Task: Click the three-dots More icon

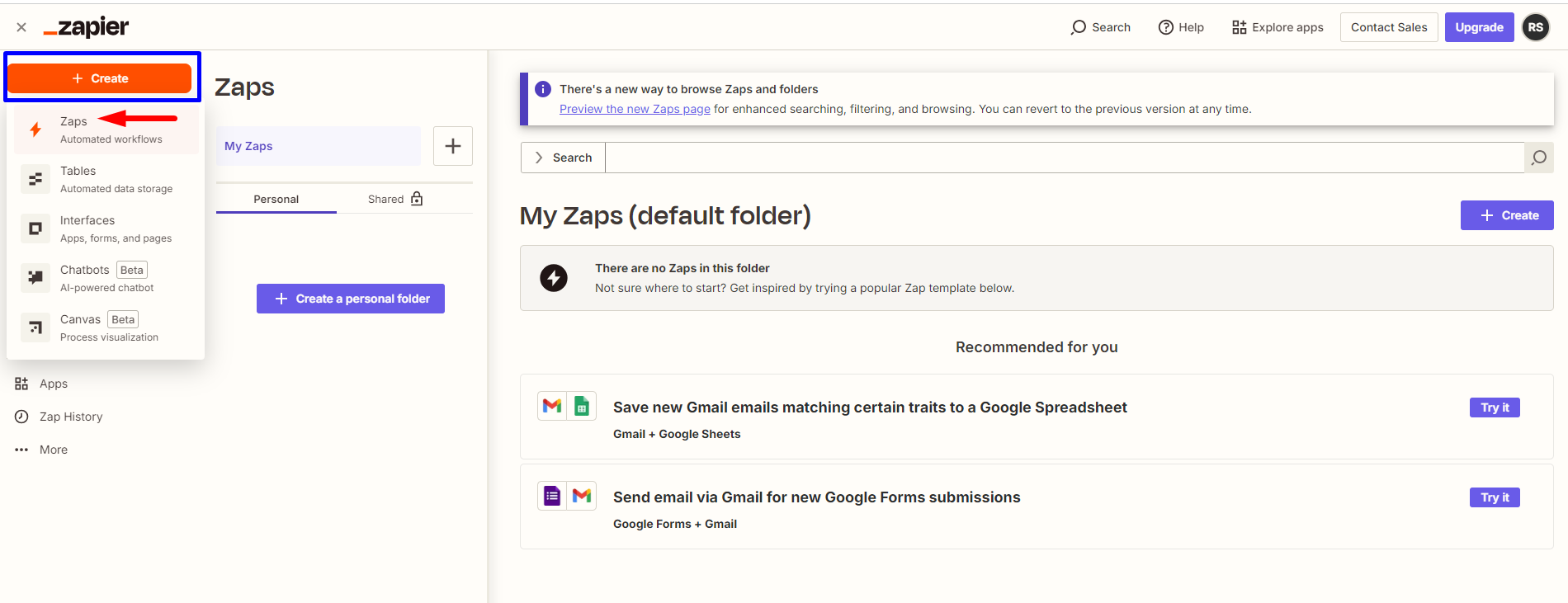Action: click(x=21, y=450)
